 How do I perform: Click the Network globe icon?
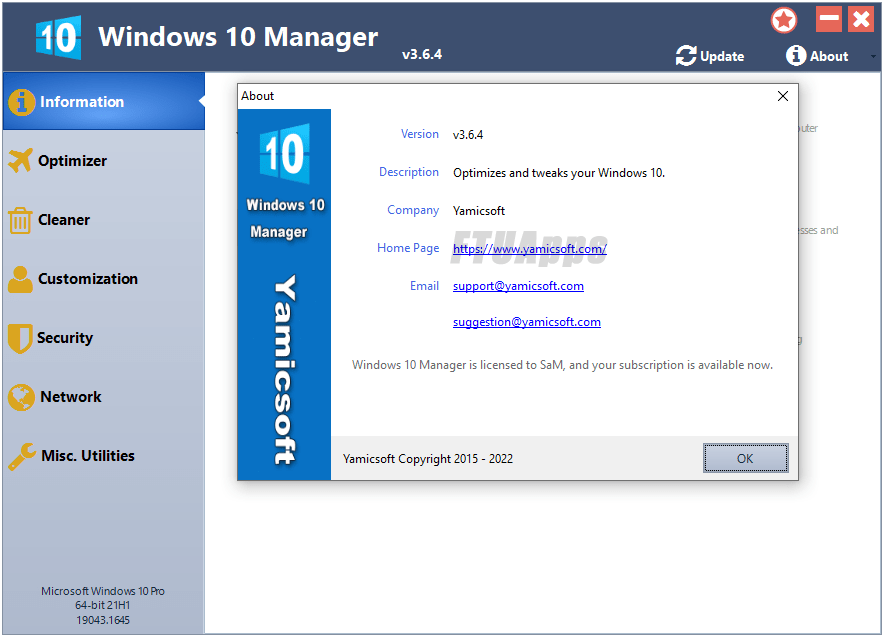21,397
